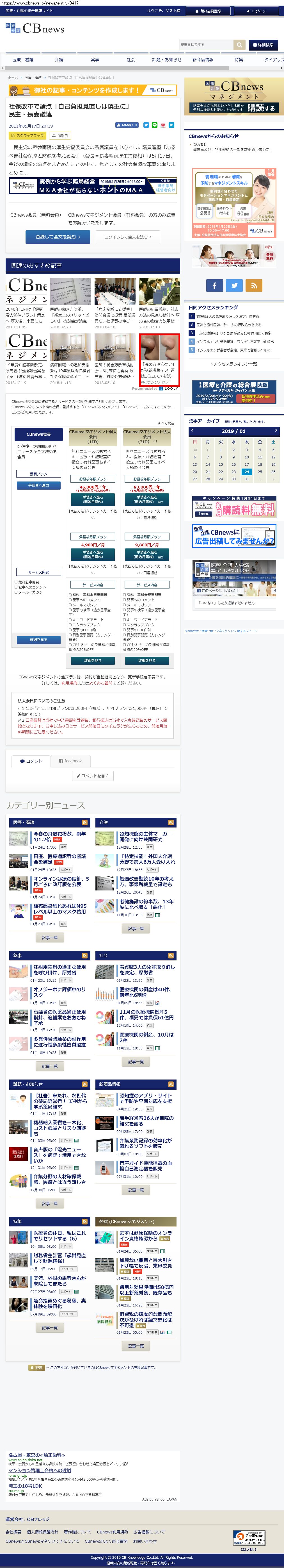This screenshot has width=284, height=1568.
Task: Click the Facebook いいね like button
Action: [127, 125]
